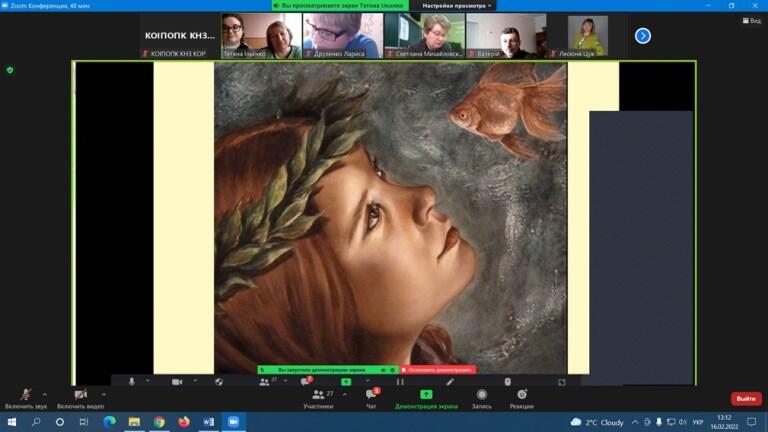Image resolution: width=768 pixels, height=432 pixels.
Task: Open Windows notification center icon
Action: 751,422
